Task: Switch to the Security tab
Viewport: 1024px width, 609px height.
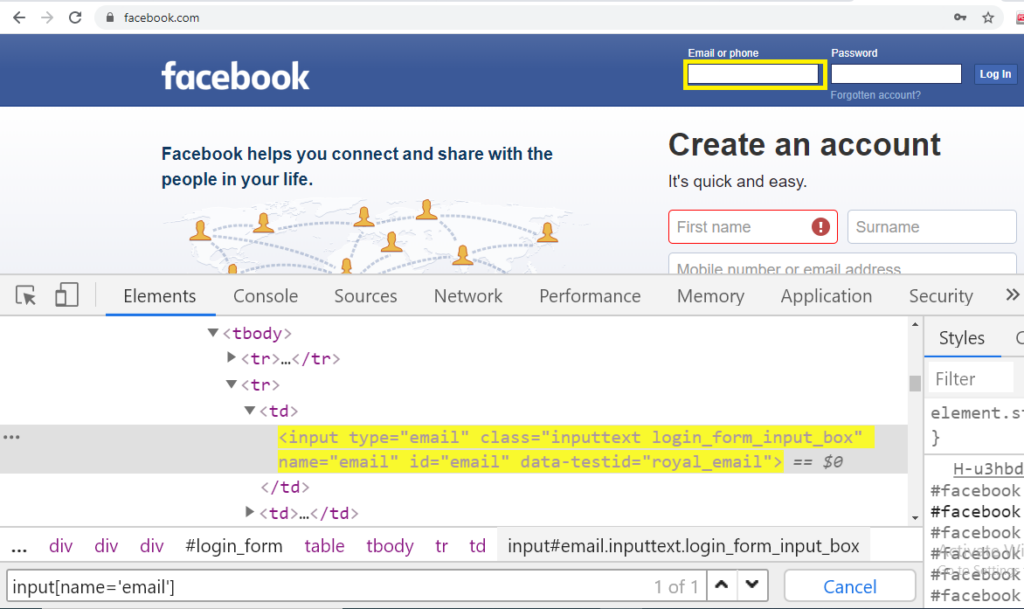Action: pos(941,296)
